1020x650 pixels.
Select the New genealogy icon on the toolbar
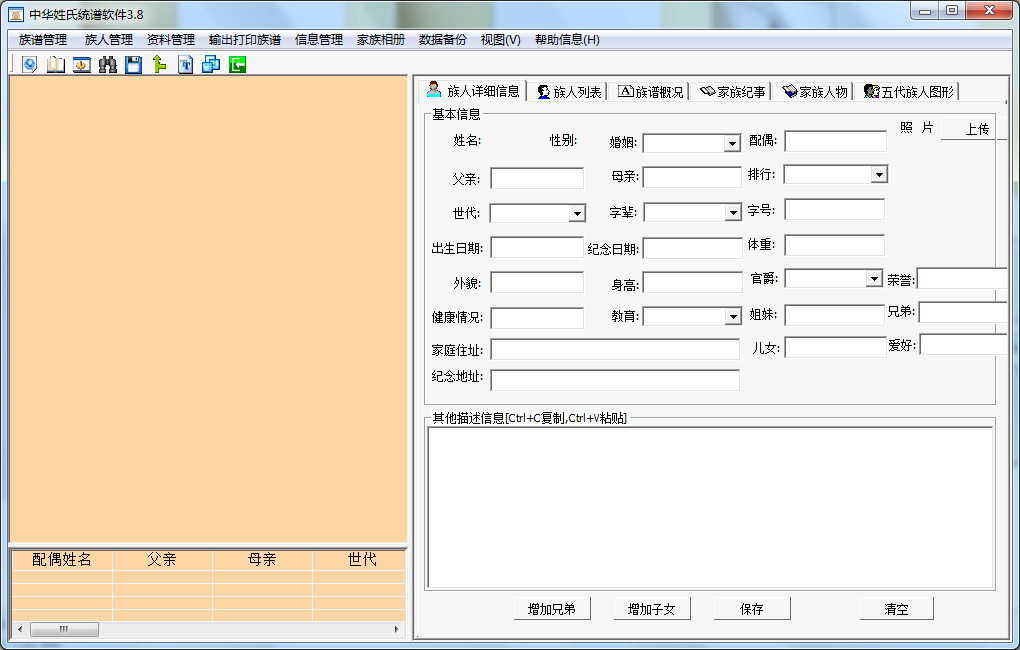pyautogui.click(x=29, y=64)
